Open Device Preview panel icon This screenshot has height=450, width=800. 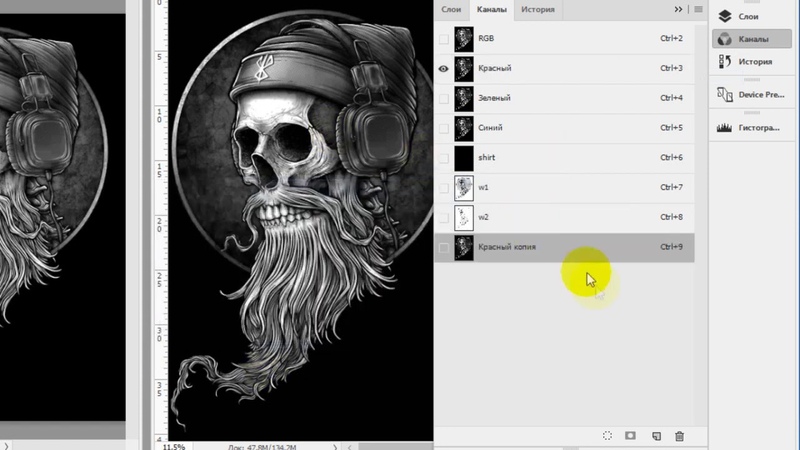pyautogui.click(x=724, y=94)
